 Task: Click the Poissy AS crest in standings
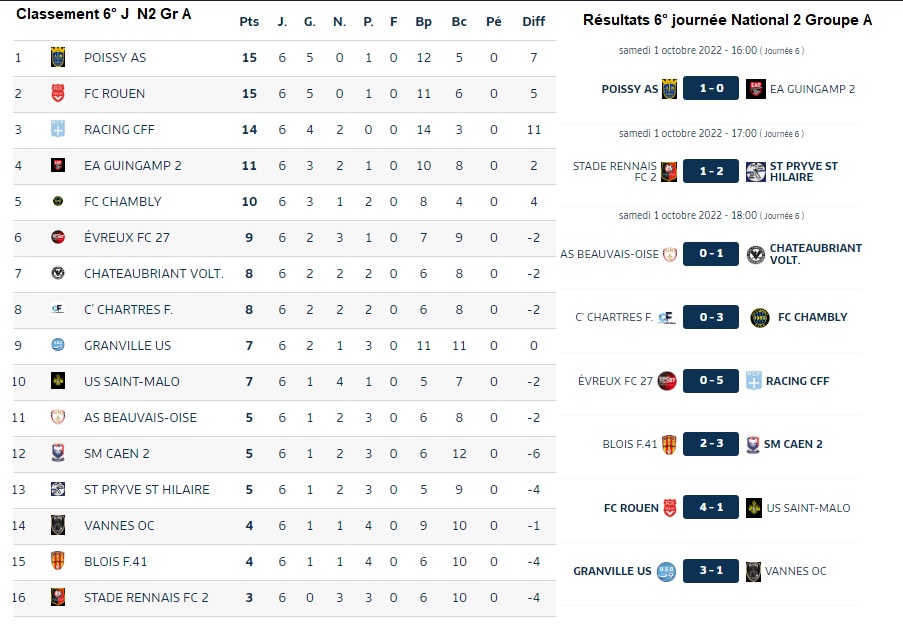click(x=58, y=57)
